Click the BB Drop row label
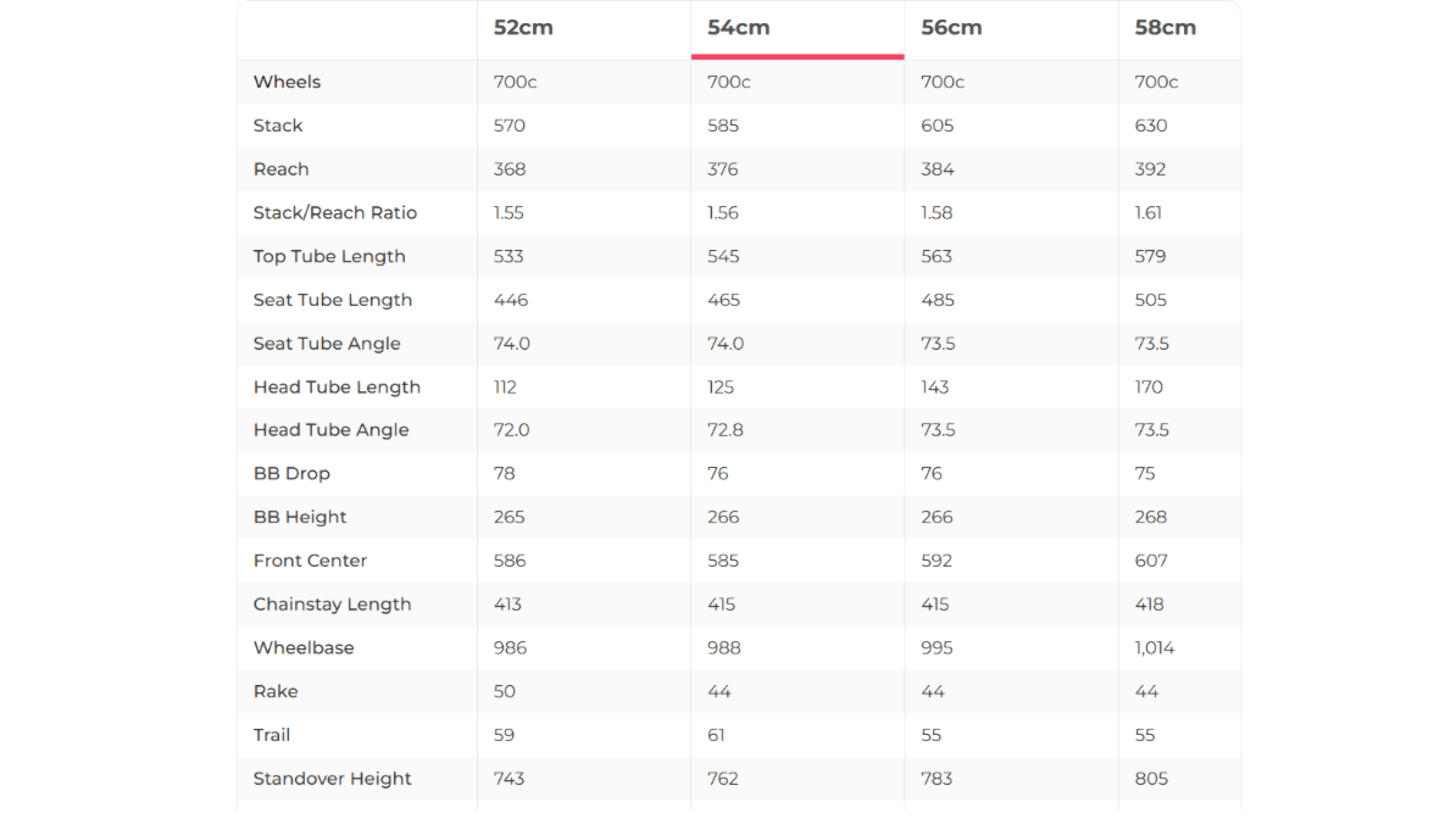This screenshot has width=1456, height=819. [291, 473]
